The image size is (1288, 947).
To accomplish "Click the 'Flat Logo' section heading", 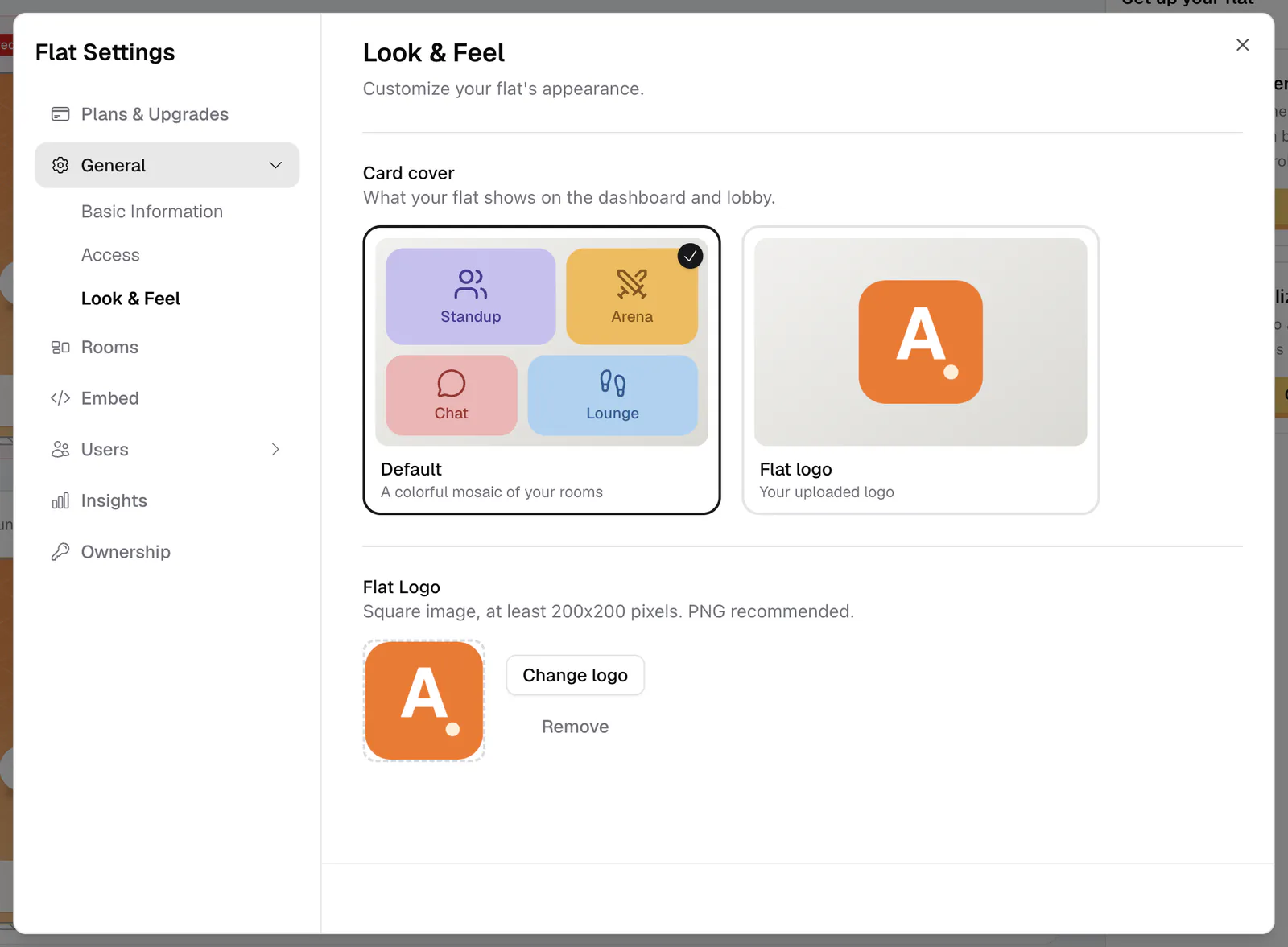I will click(402, 587).
